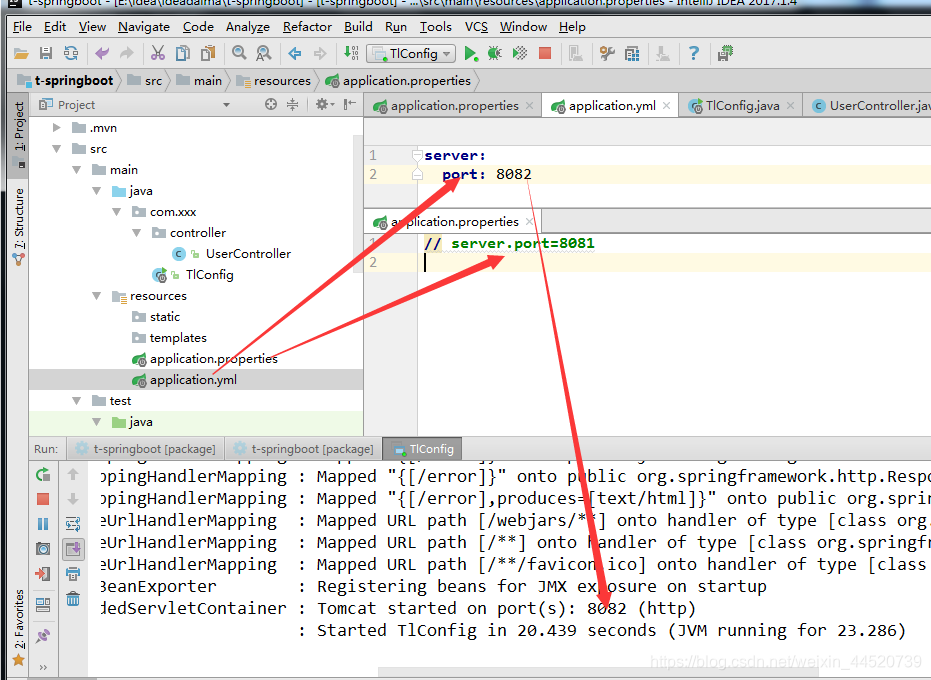Toggle scroll to end in Run console

click(x=73, y=549)
